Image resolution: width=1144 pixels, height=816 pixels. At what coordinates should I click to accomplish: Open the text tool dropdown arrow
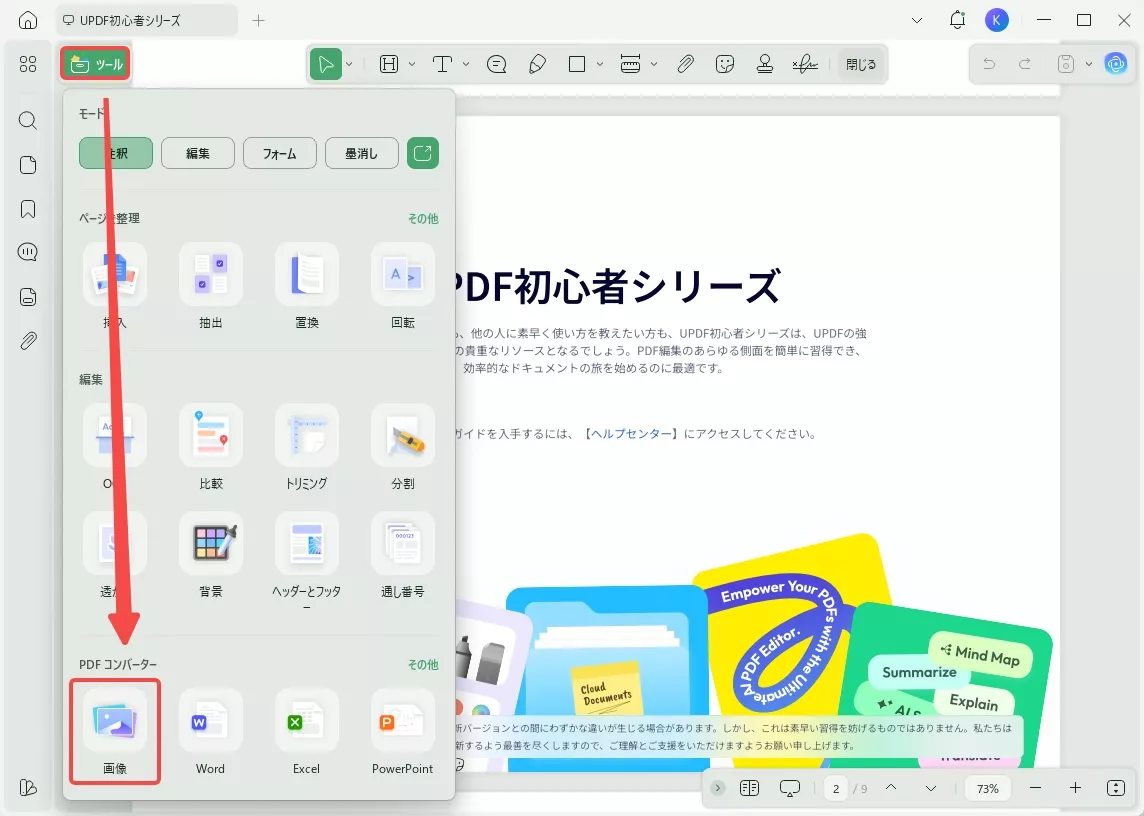click(465, 64)
